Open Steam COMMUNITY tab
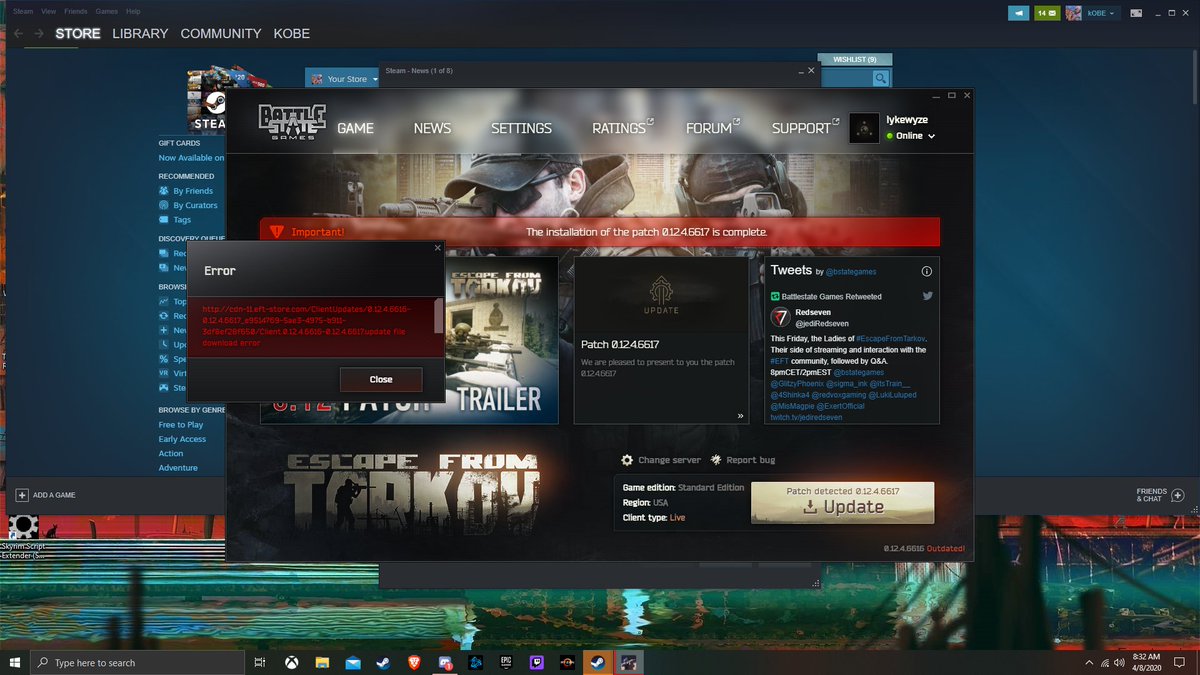 221,33
